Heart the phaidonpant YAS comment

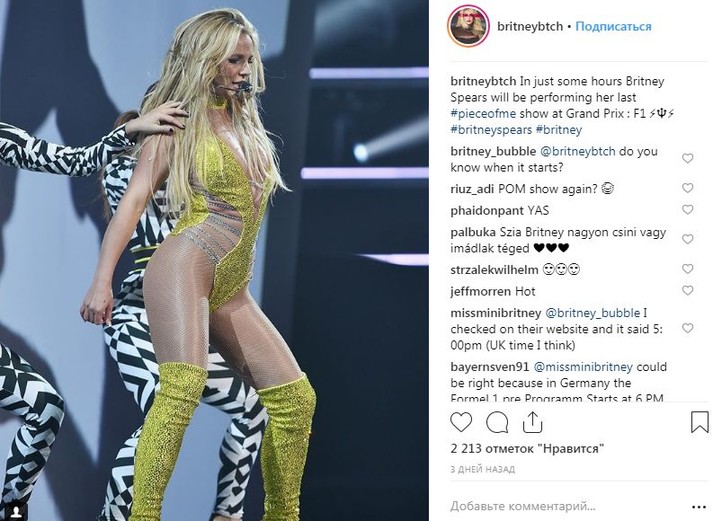coord(688,210)
